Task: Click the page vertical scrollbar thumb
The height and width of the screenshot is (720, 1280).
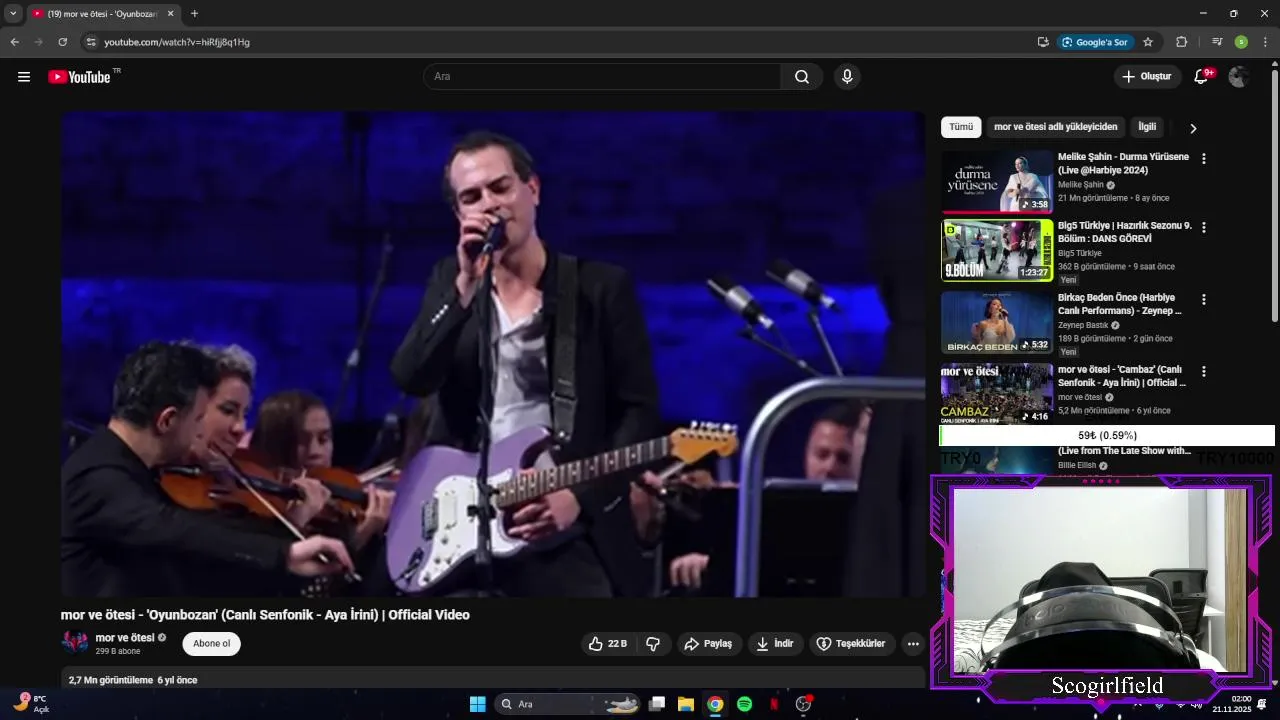Action: point(1274,195)
